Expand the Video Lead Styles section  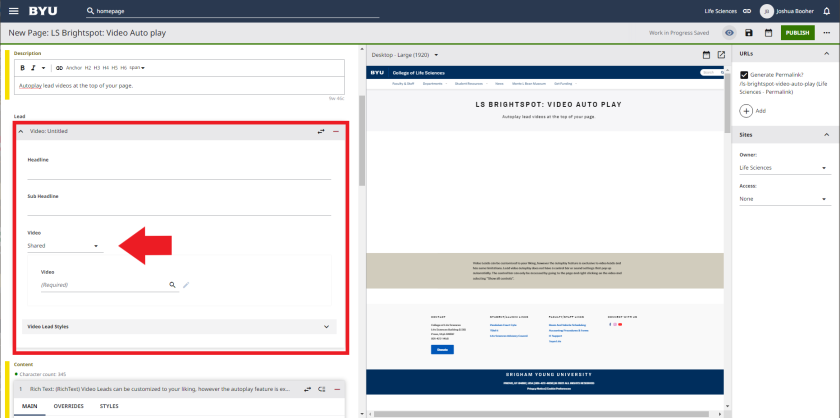click(x=179, y=326)
